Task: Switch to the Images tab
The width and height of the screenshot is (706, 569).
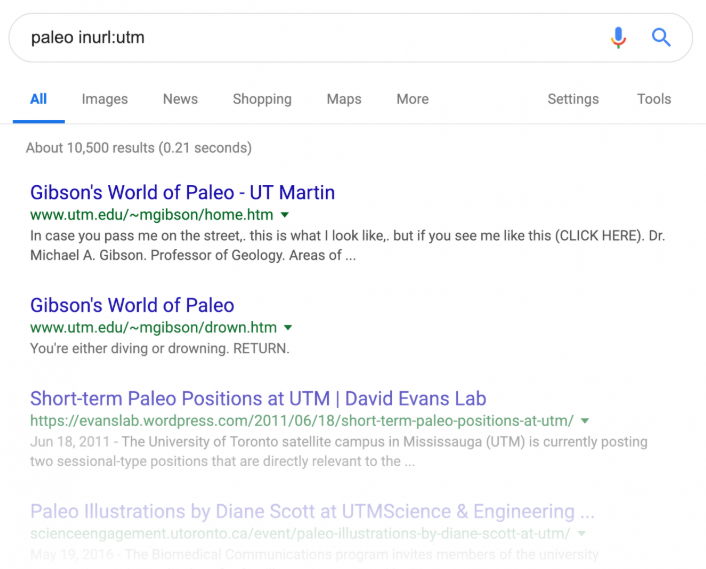Action: [x=104, y=99]
